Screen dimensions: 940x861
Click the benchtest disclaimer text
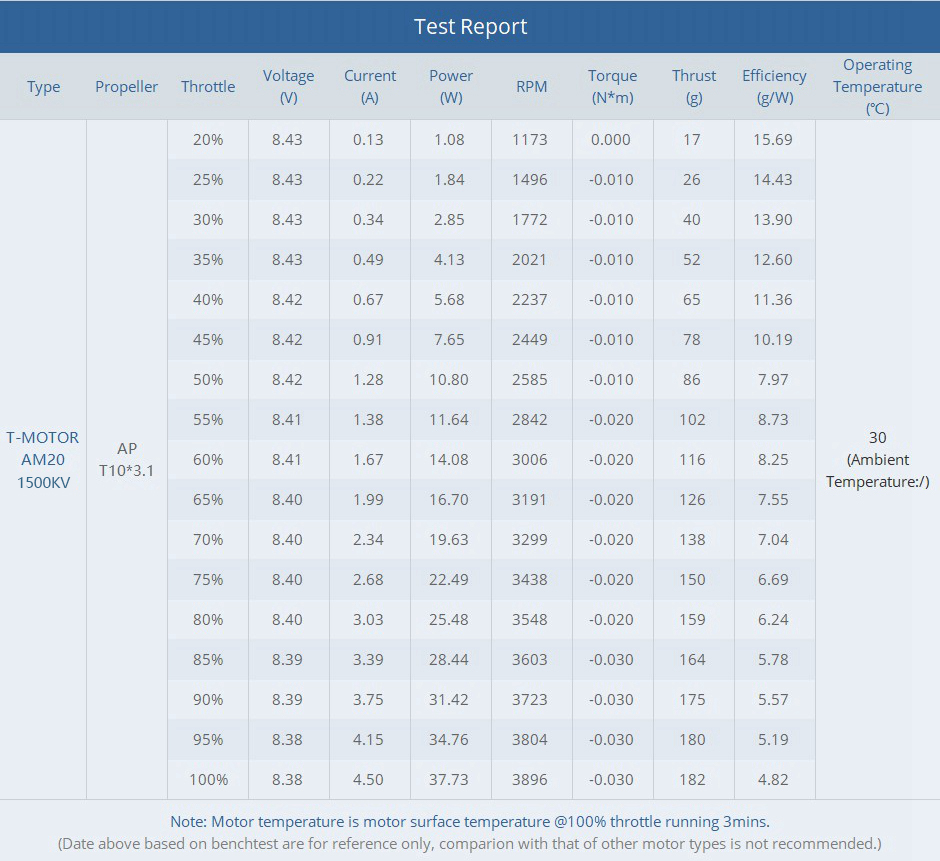tap(470, 844)
